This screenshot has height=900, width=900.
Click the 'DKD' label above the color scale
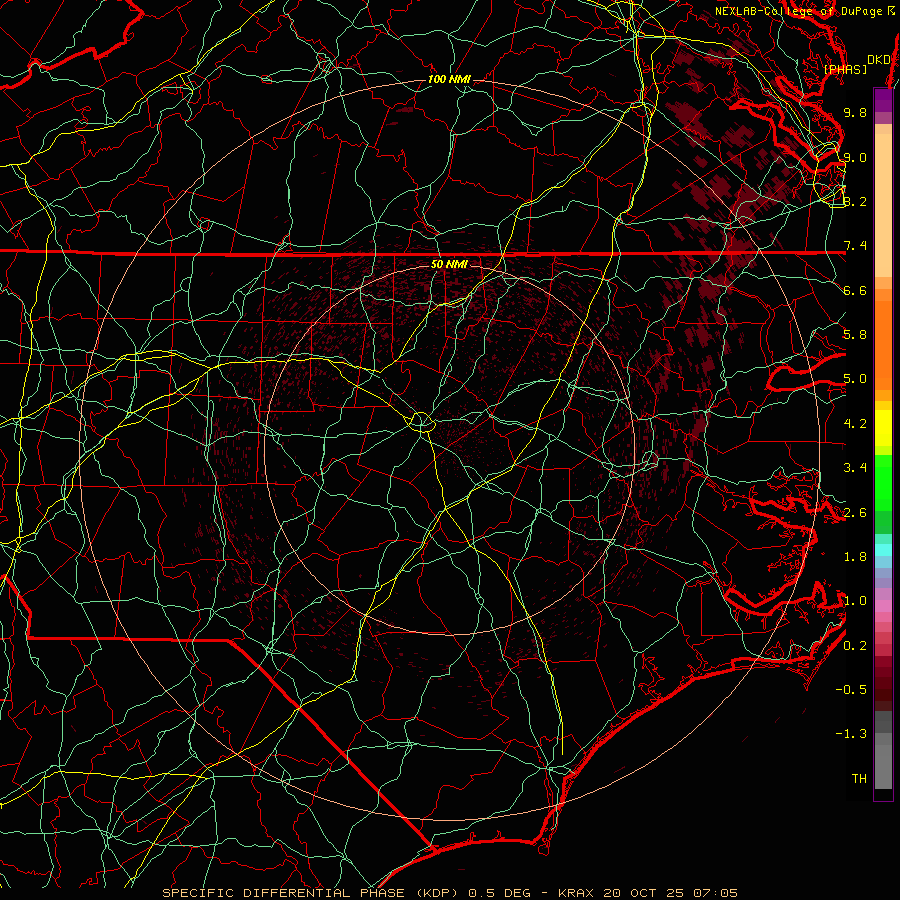(x=878, y=60)
